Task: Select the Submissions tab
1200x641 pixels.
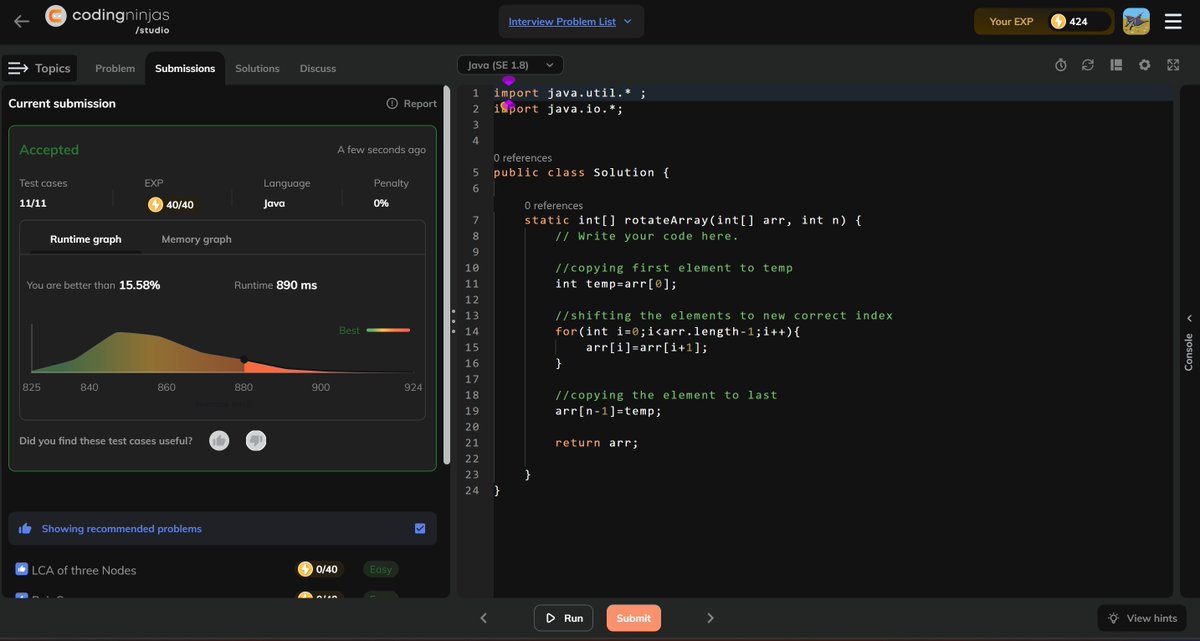Action: [185, 68]
